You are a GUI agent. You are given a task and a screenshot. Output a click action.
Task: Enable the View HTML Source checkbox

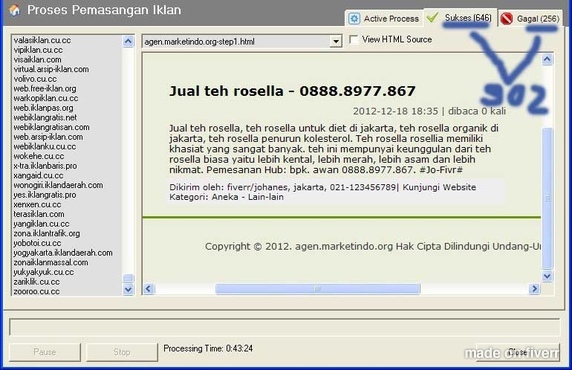[x=353, y=39]
